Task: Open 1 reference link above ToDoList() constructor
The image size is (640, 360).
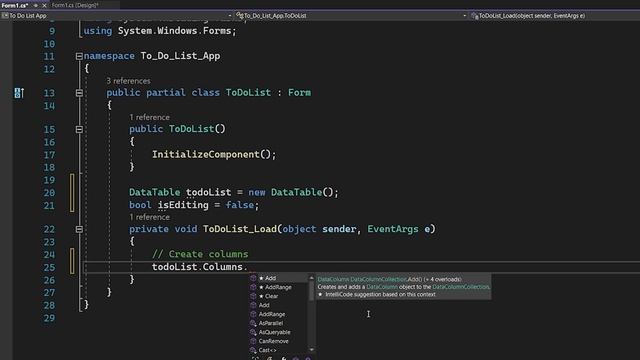Action: (x=149, y=118)
